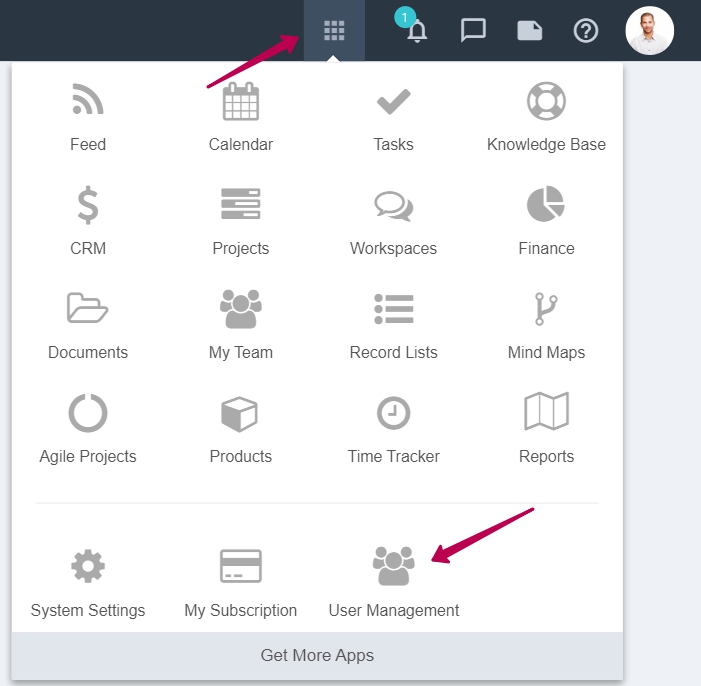This screenshot has width=701, height=686.
Task: Click the System Settings text label
Action: [88, 611]
